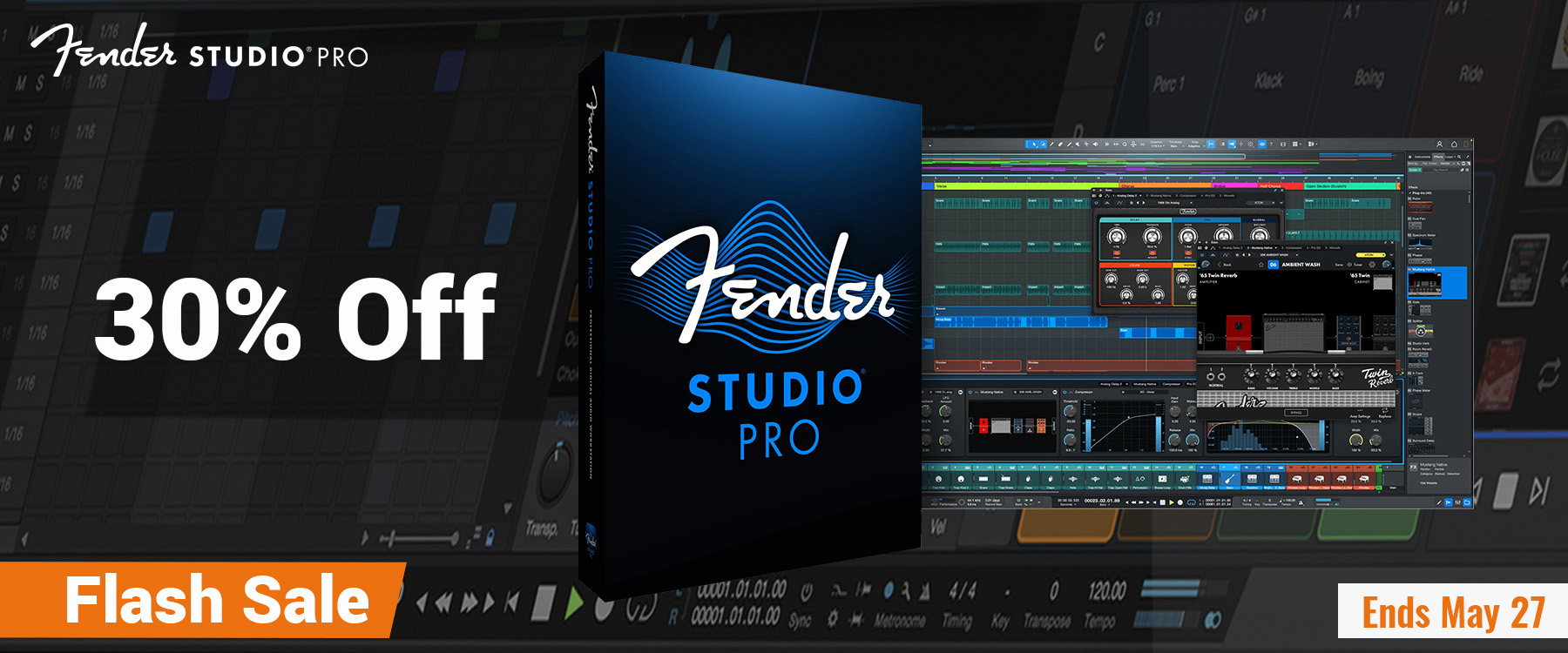
Task: Click the 120.00 tempo value in background
Action: [1107, 592]
